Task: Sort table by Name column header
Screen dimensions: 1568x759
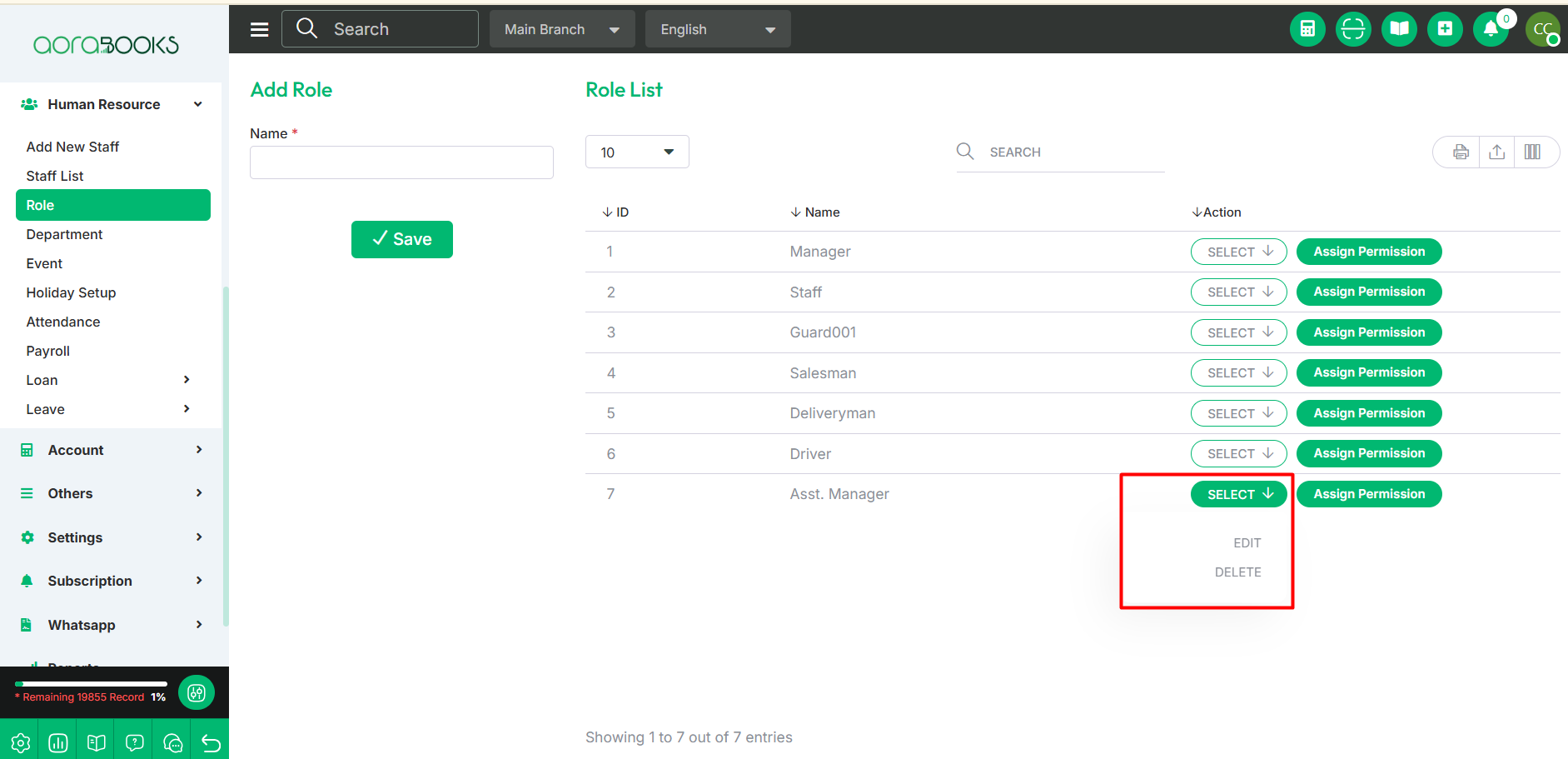Action: (814, 212)
